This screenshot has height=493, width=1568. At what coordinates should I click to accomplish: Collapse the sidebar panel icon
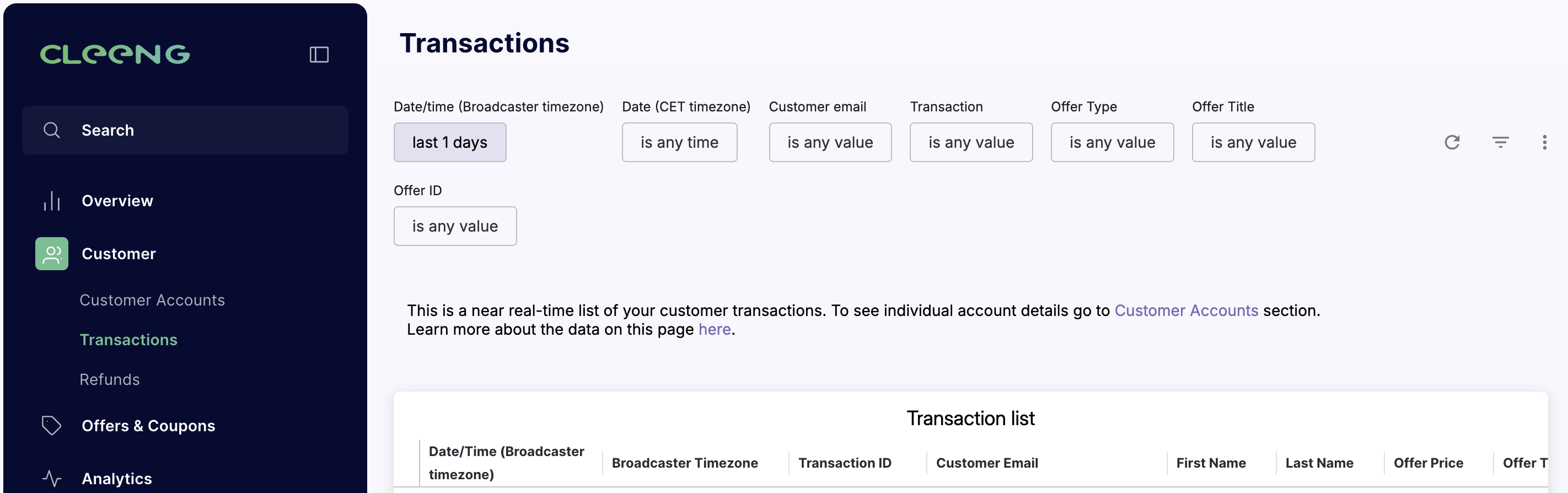click(319, 55)
